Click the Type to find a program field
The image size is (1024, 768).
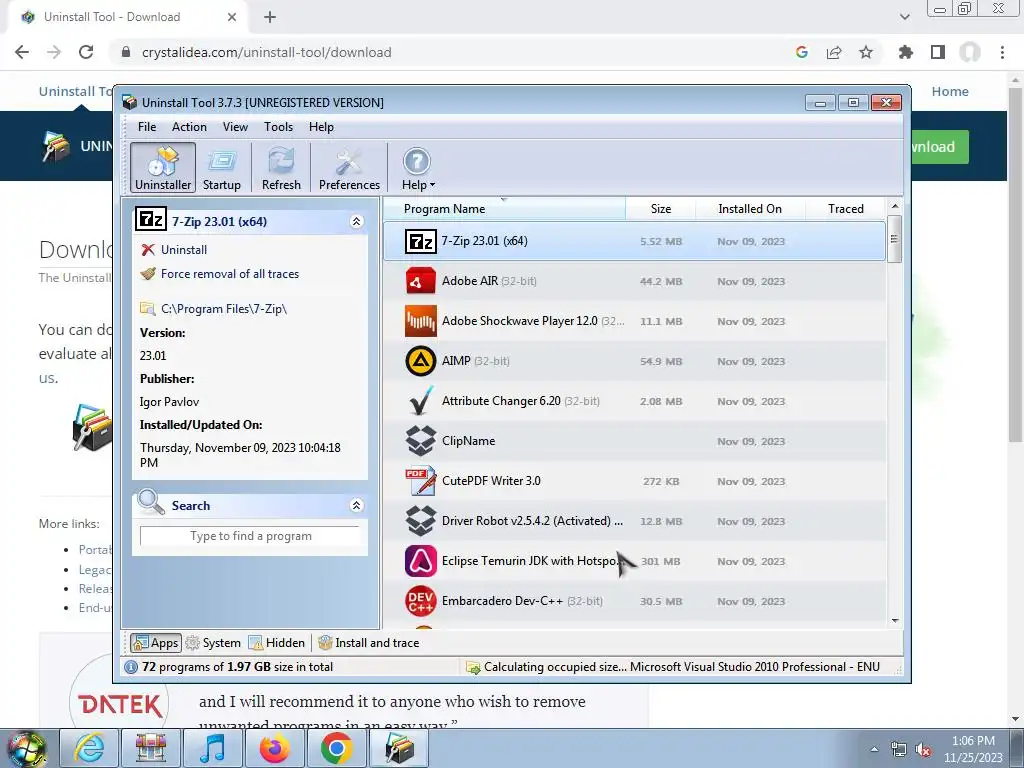click(250, 536)
